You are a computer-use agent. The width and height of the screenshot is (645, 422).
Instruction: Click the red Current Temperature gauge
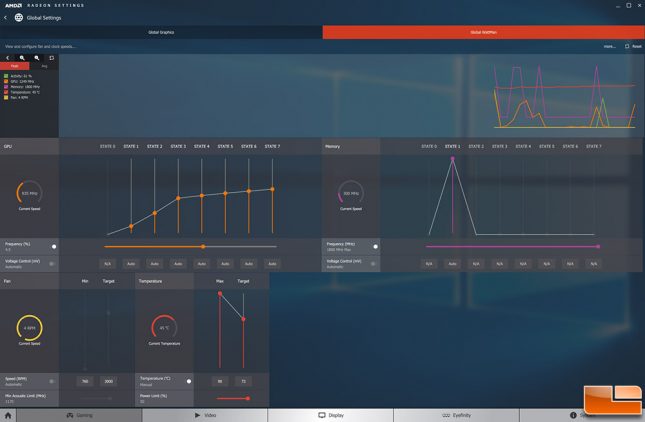point(164,328)
